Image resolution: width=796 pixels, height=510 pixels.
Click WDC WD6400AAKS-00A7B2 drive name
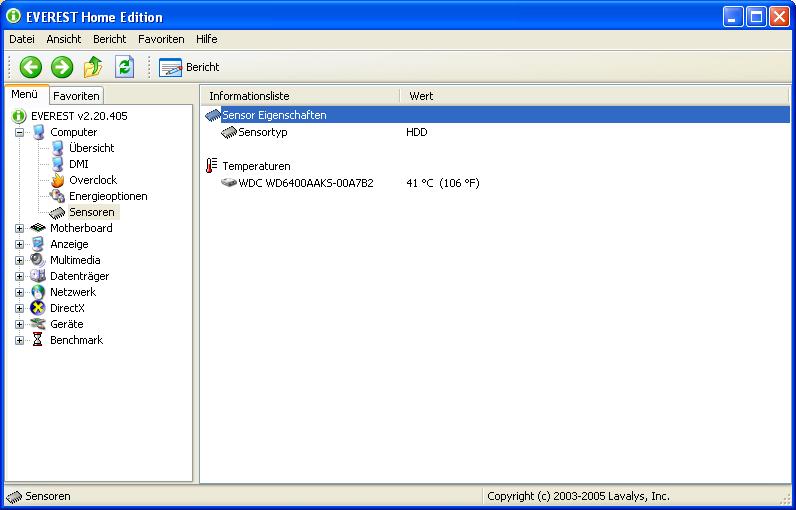[x=306, y=183]
